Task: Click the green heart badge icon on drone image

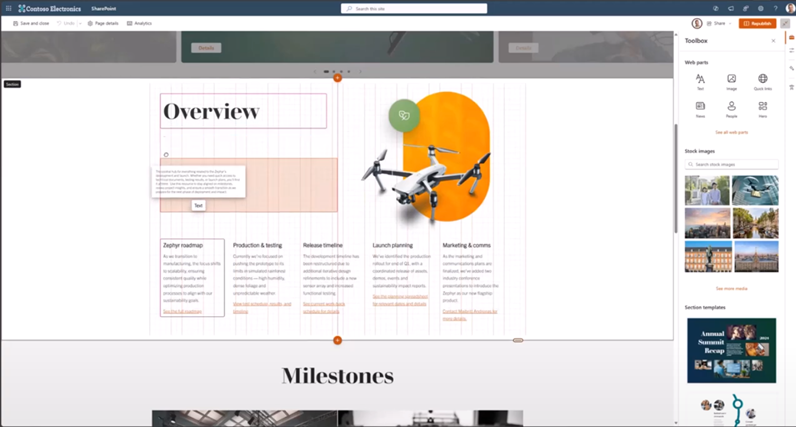Action: coord(404,115)
